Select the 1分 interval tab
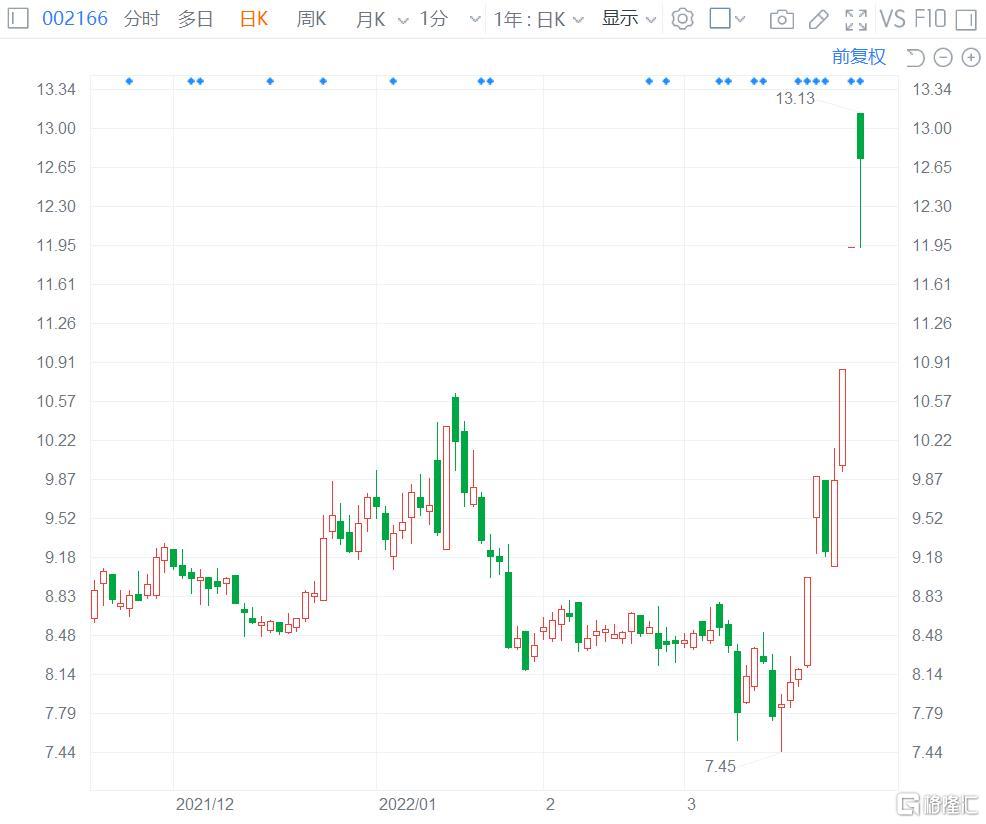This screenshot has height=824, width=986. click(433, 19)
